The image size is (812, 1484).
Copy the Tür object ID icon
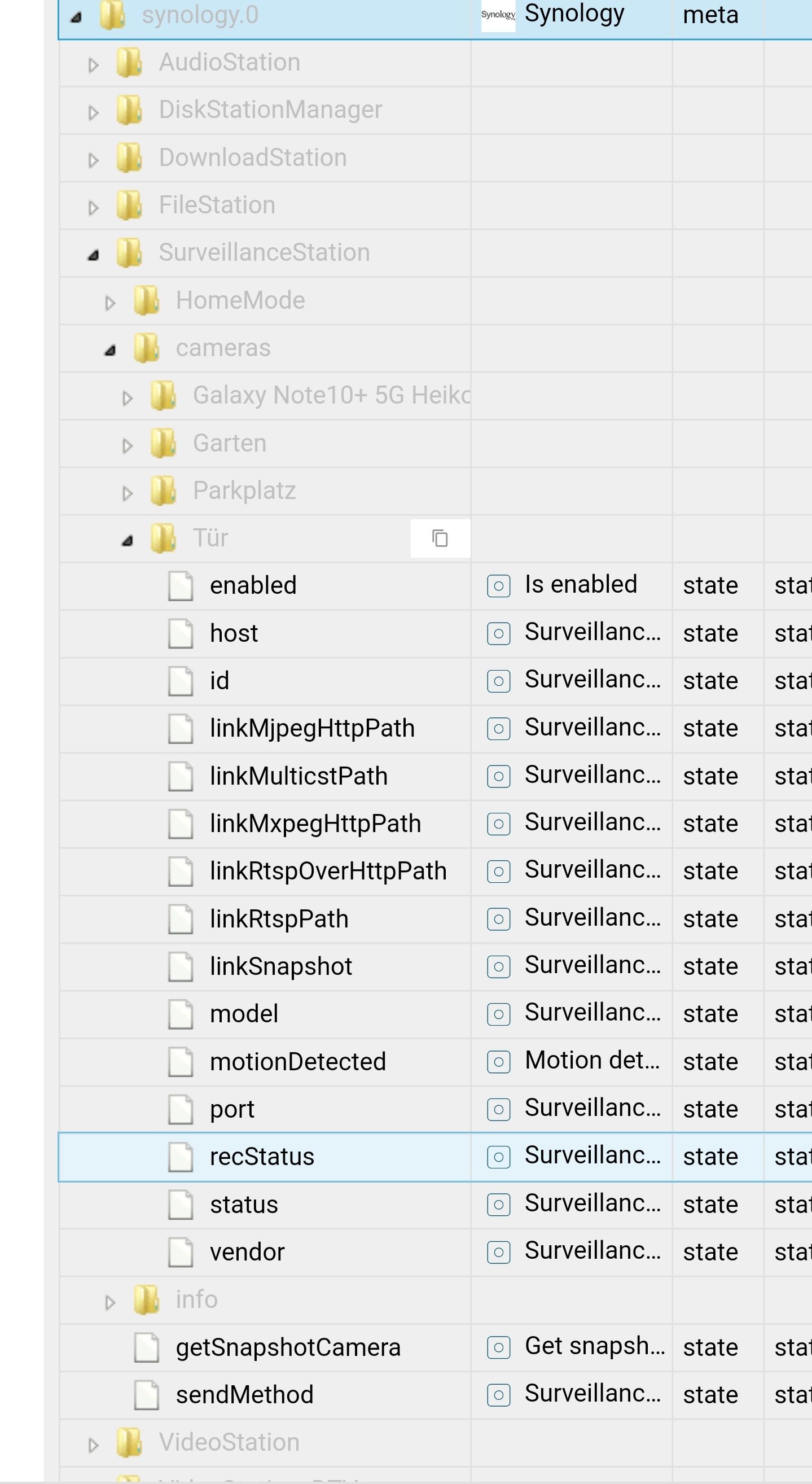[x=440, y=538]
